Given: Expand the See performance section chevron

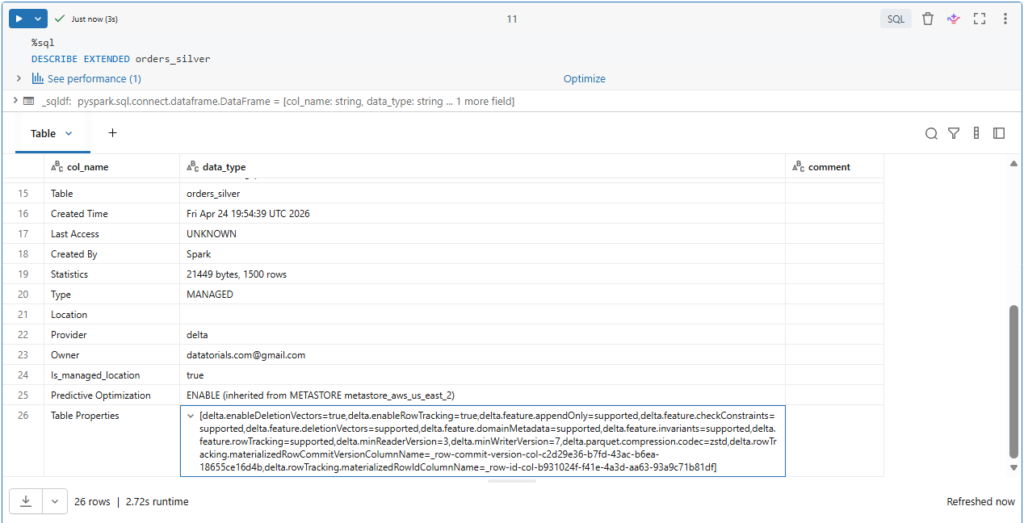Looking at the screenshot, I should 19,78.
